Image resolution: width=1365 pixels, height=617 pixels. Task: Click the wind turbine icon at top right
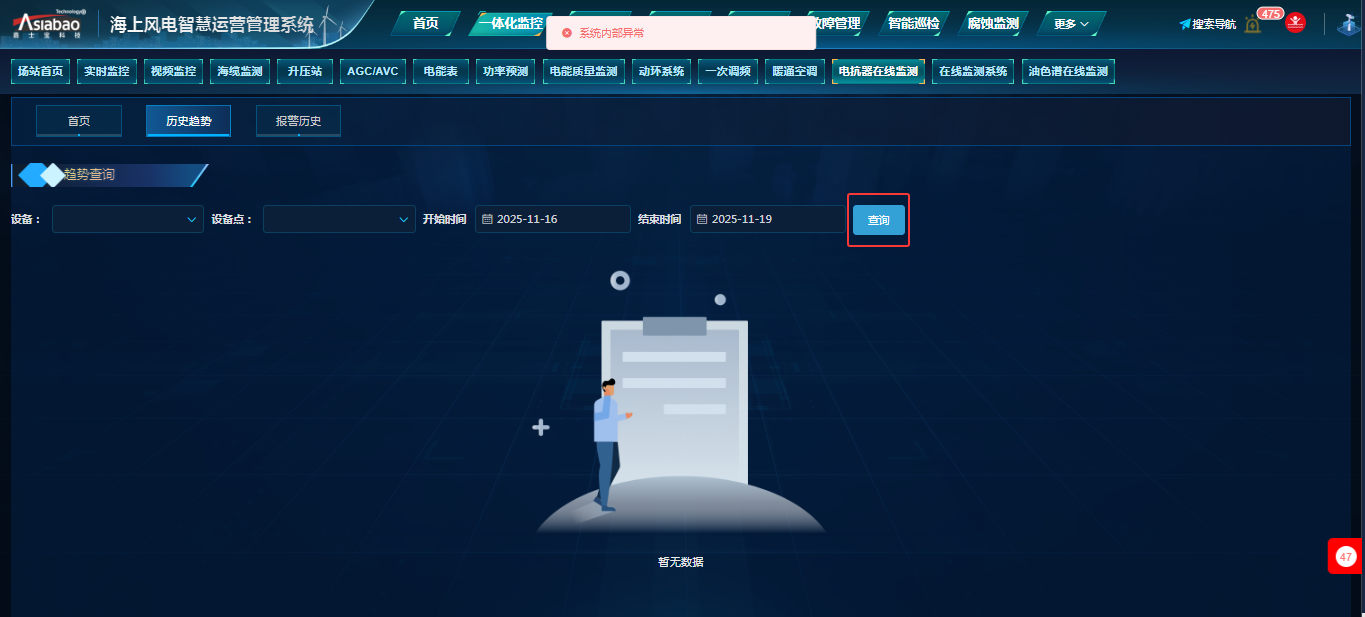pos(1346,24)
